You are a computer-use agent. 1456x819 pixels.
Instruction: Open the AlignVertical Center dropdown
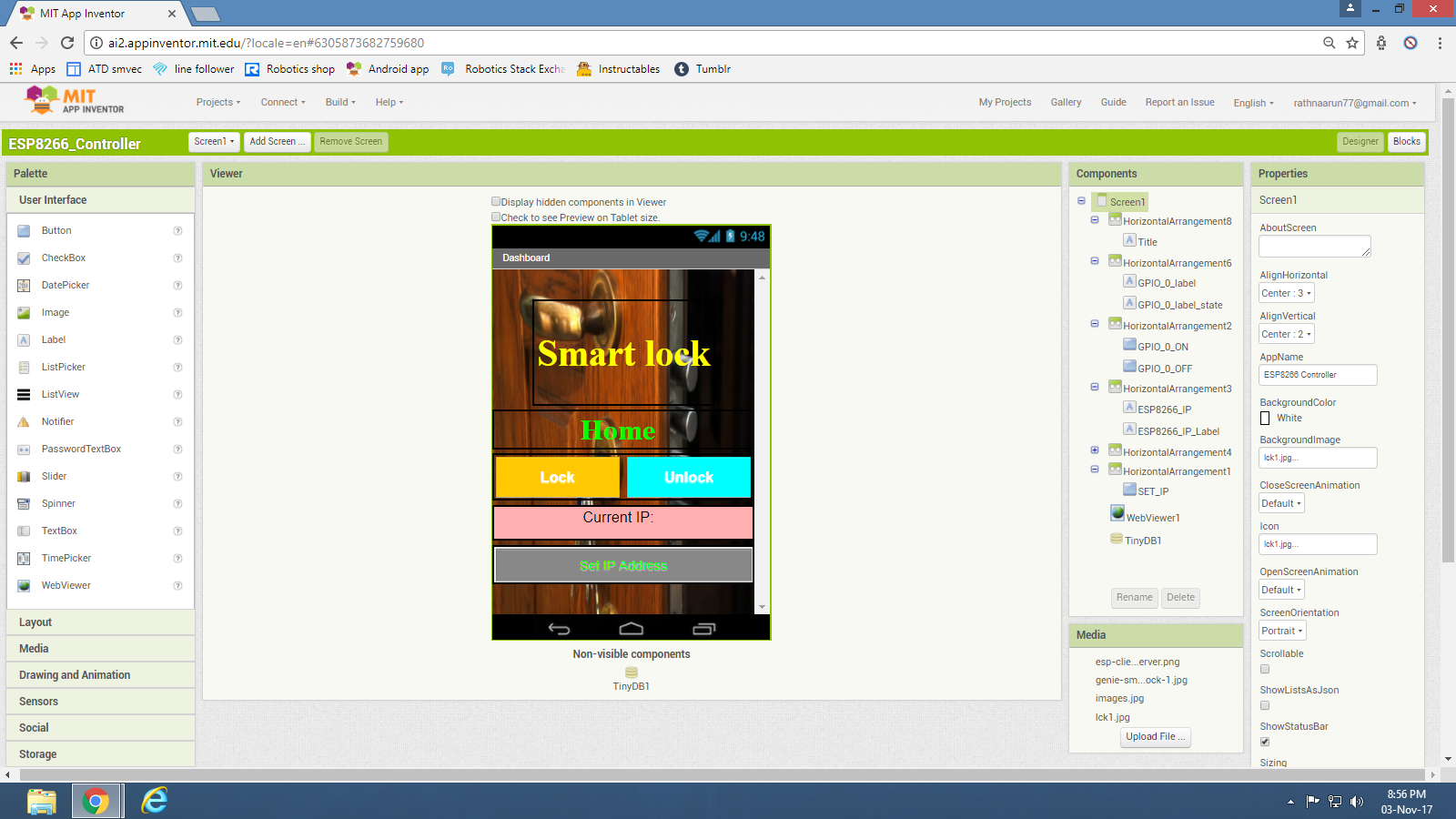[1286, 334]
